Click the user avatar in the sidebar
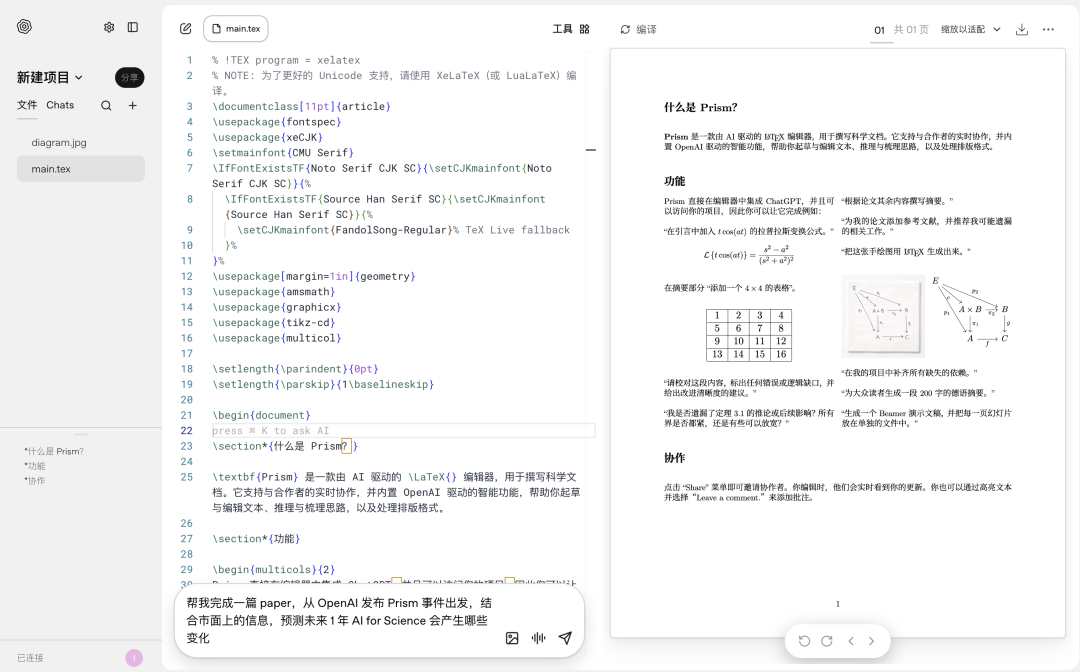The height and width of the screenshot is (672, 1080). [134, 658]
